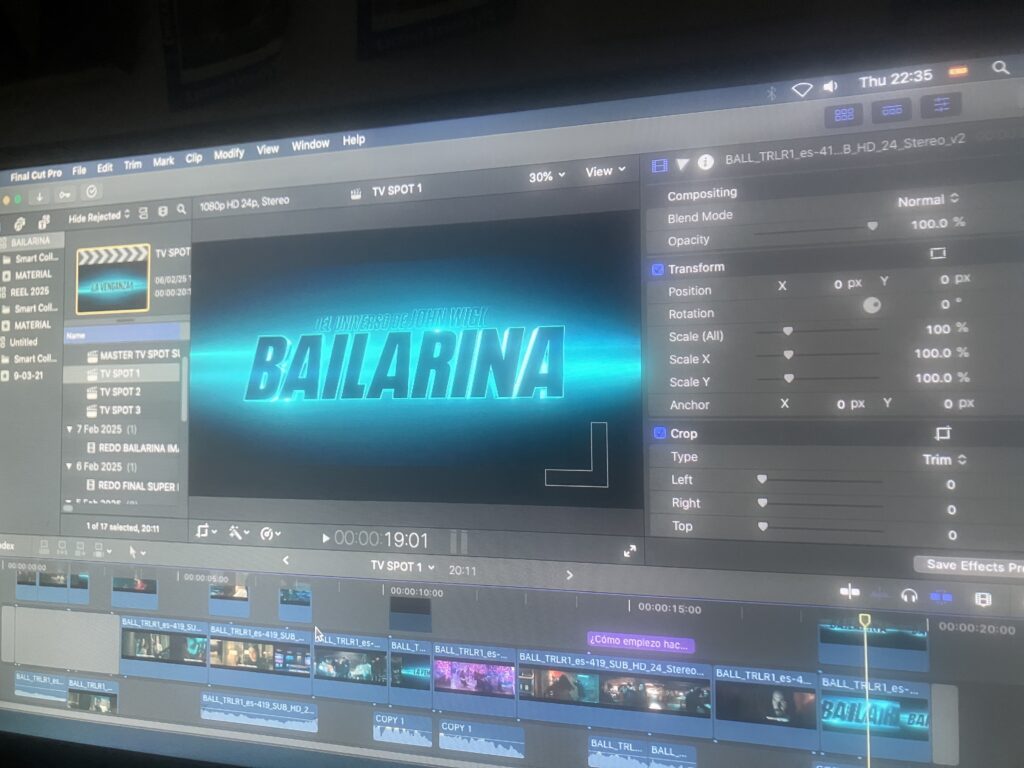Screen dimensions: 1024x768
Task: Go back in timeline history
Action: tap(285, 560)
